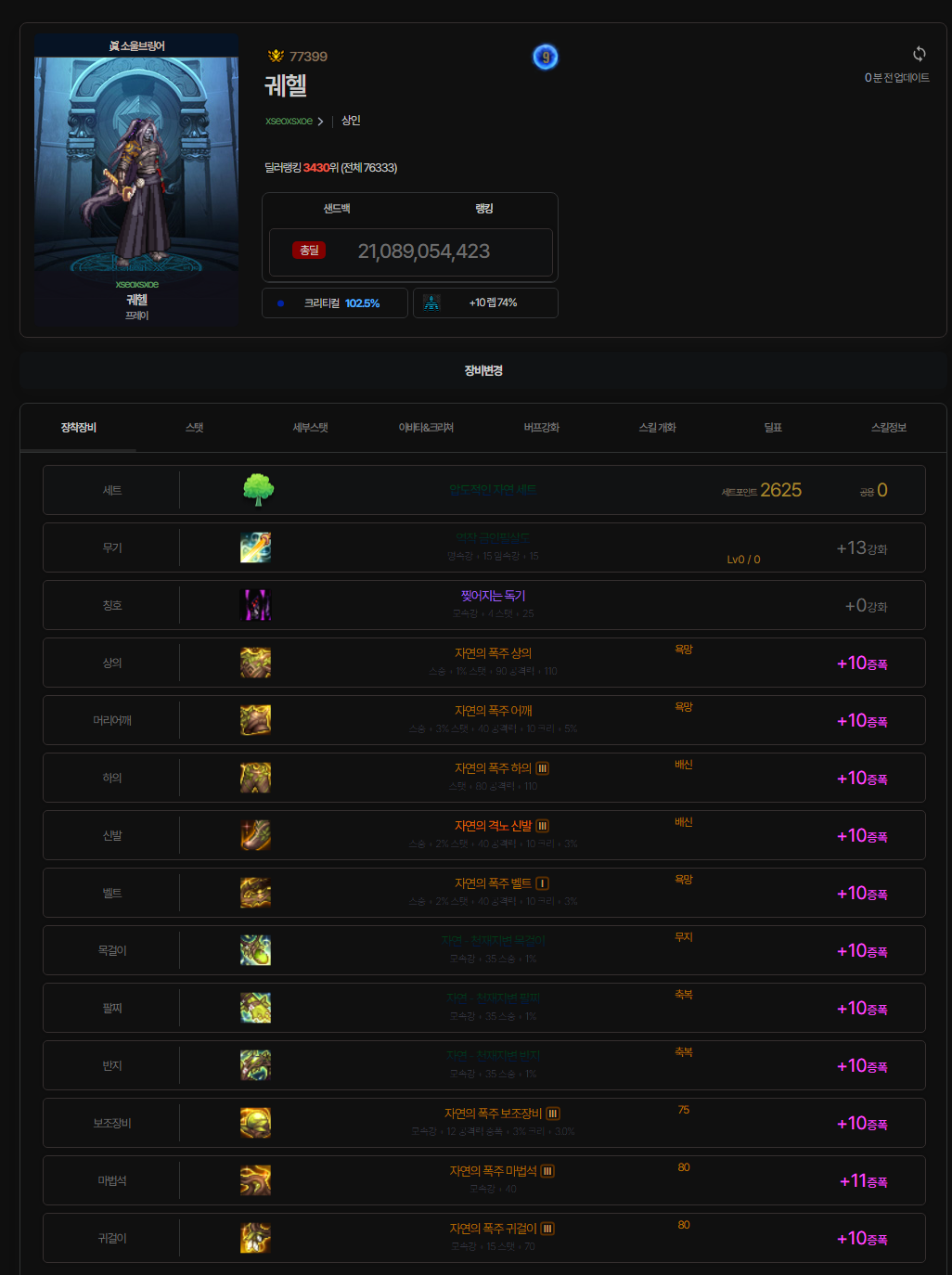Click the blue number 9 badge
Image resolution: width=952 pixels, height=1275 pixels.
pos(546,58)
